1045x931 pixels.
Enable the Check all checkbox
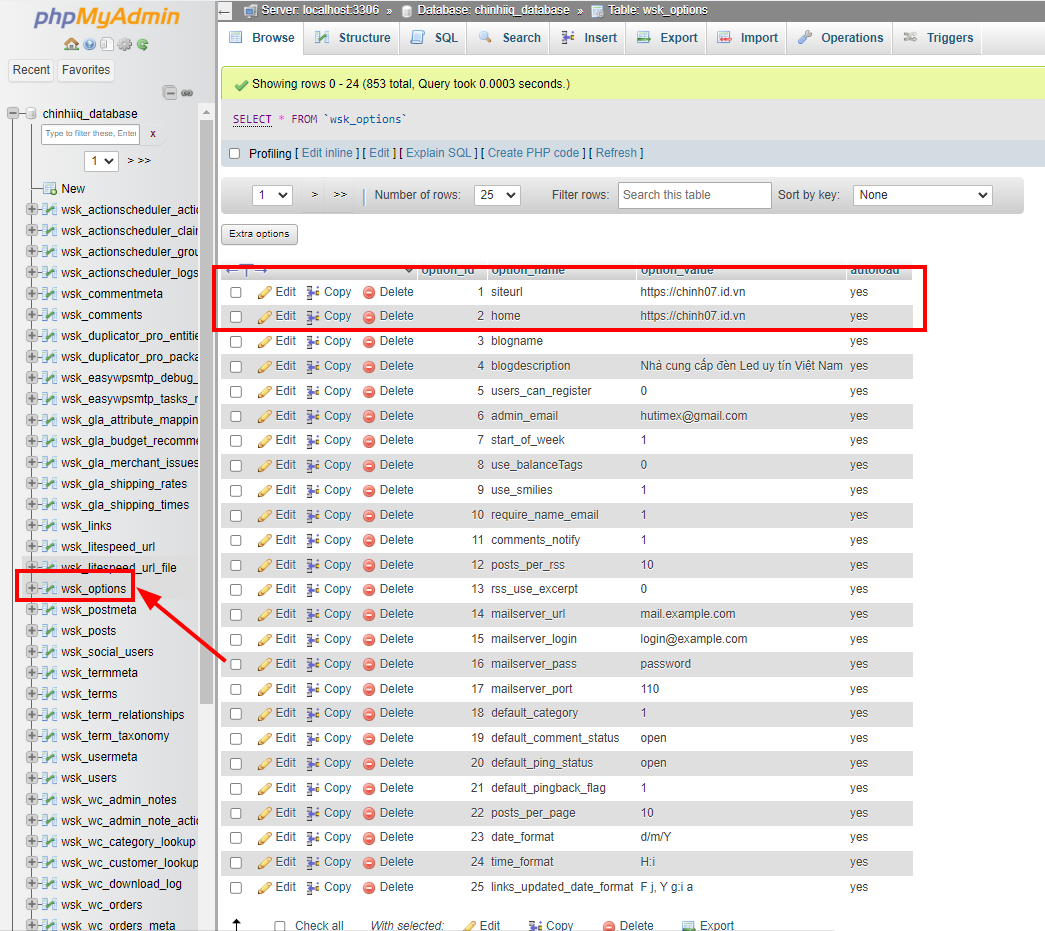pos(280,926)
